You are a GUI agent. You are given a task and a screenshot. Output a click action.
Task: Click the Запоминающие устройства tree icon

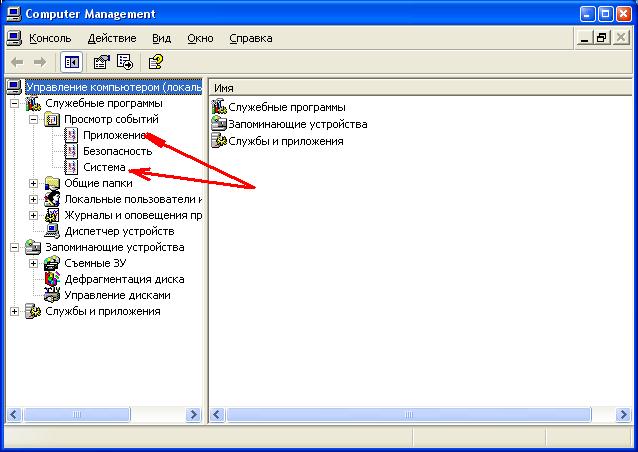pyautogui.click(x=33, y=247)
